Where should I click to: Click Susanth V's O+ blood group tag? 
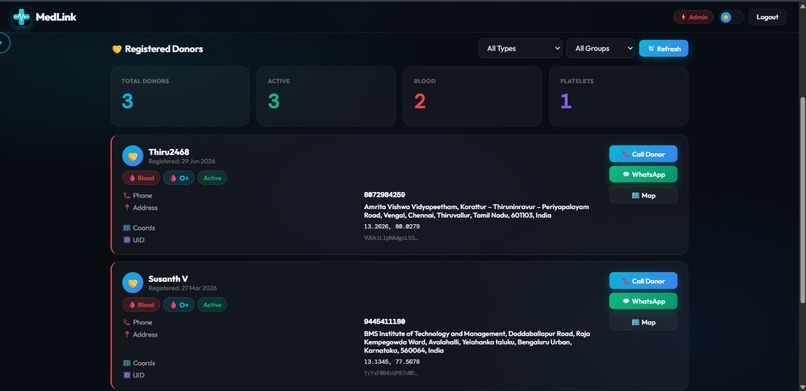click(179, 305)
